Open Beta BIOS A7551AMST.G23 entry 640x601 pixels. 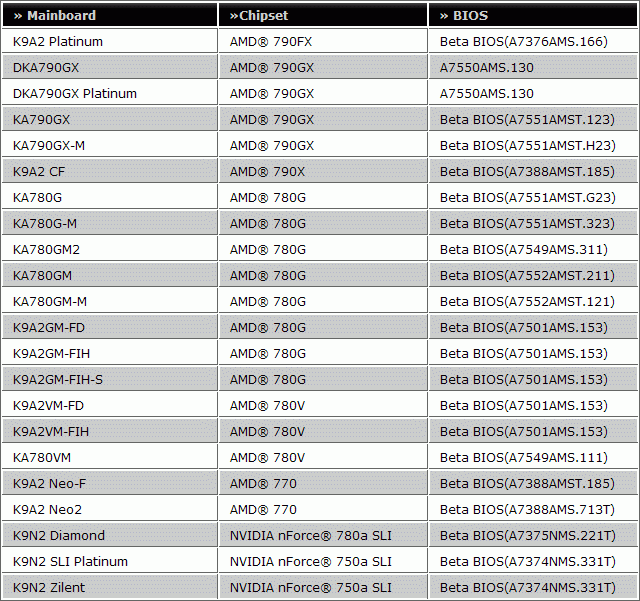click(x=527, y=198)
